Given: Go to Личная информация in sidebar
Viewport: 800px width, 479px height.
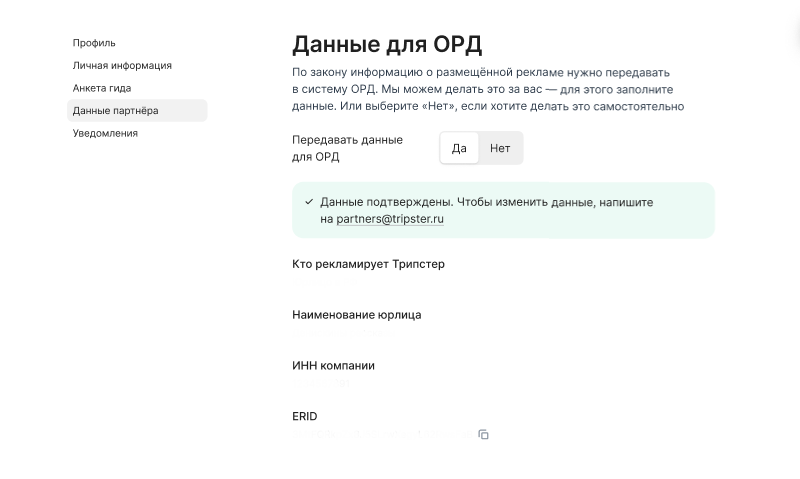Looking at the screenshot, I should pyautogui.click(x=122, y=65).
